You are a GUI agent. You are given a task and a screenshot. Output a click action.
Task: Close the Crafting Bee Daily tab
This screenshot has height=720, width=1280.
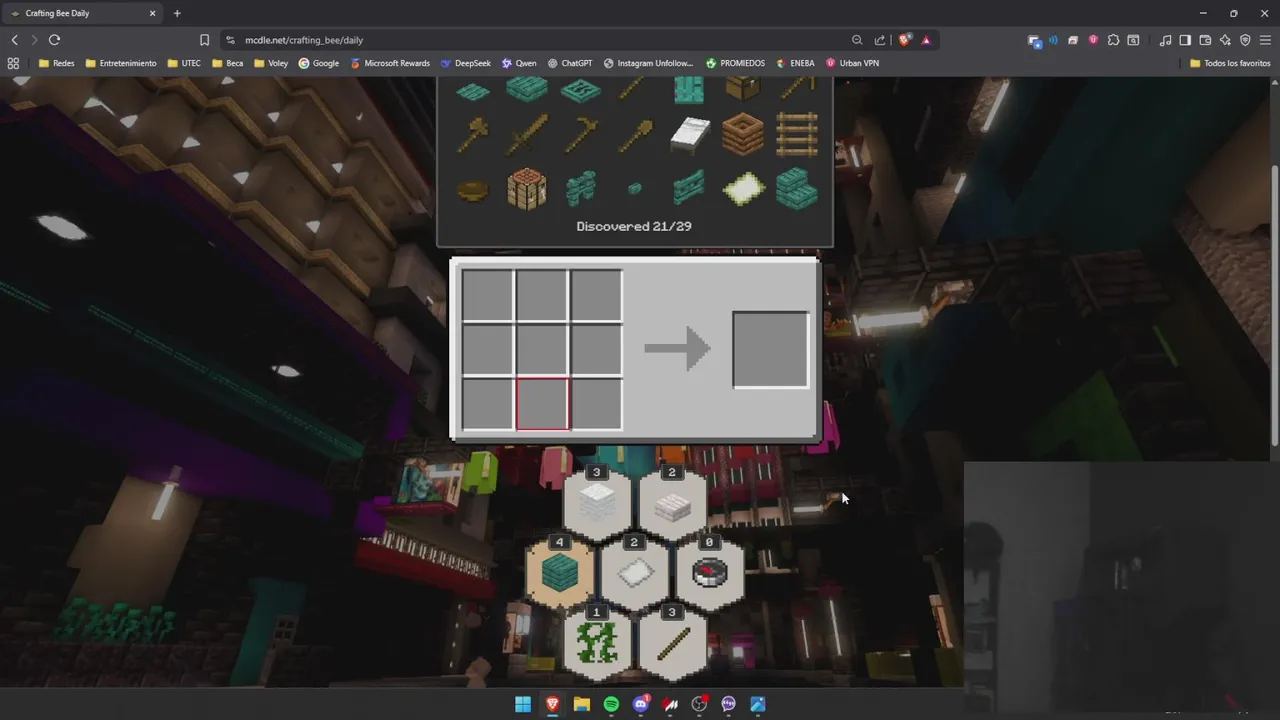pyautogui.click(x=153, y=13)
